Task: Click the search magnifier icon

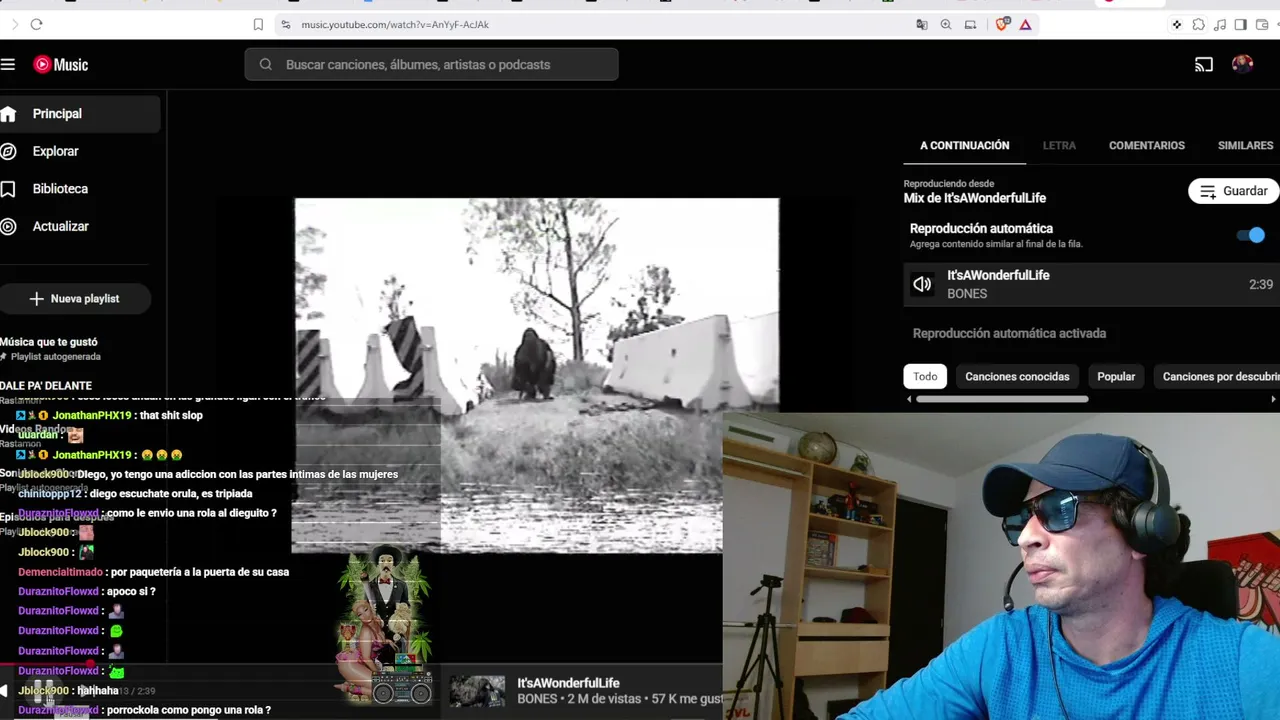Action: [x=266, y=65]
